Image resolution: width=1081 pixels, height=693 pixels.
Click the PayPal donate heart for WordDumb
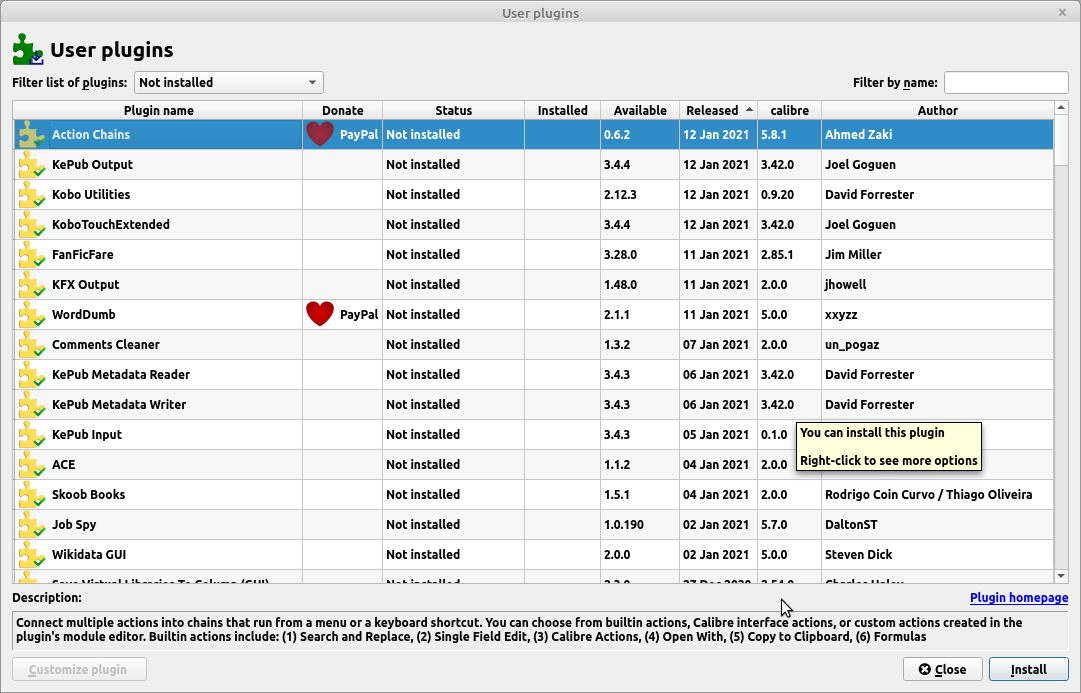point(320,315)
